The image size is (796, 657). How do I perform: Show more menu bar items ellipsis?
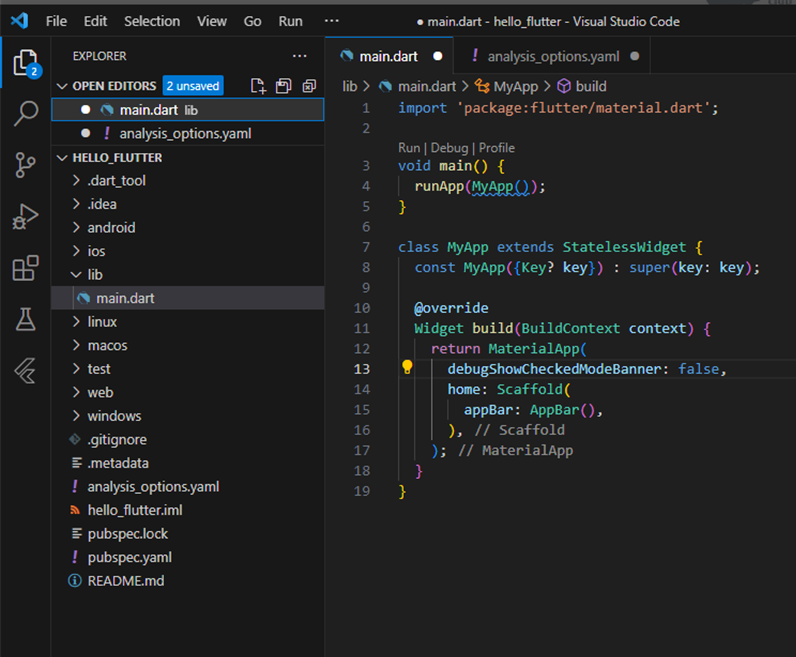pyautogui.click(x=331, y=21)
